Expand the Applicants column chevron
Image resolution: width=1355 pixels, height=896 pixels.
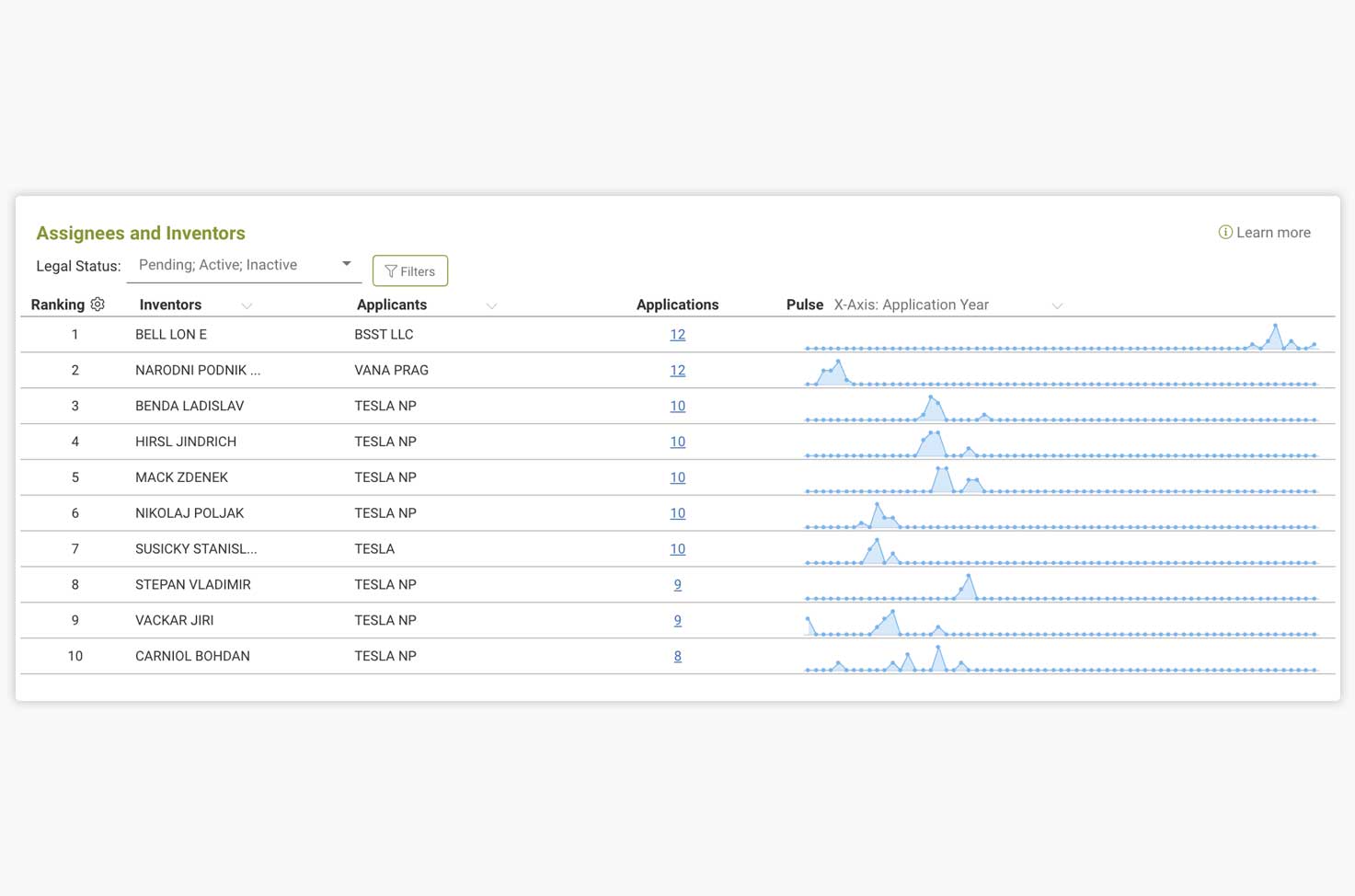[491, 305]
